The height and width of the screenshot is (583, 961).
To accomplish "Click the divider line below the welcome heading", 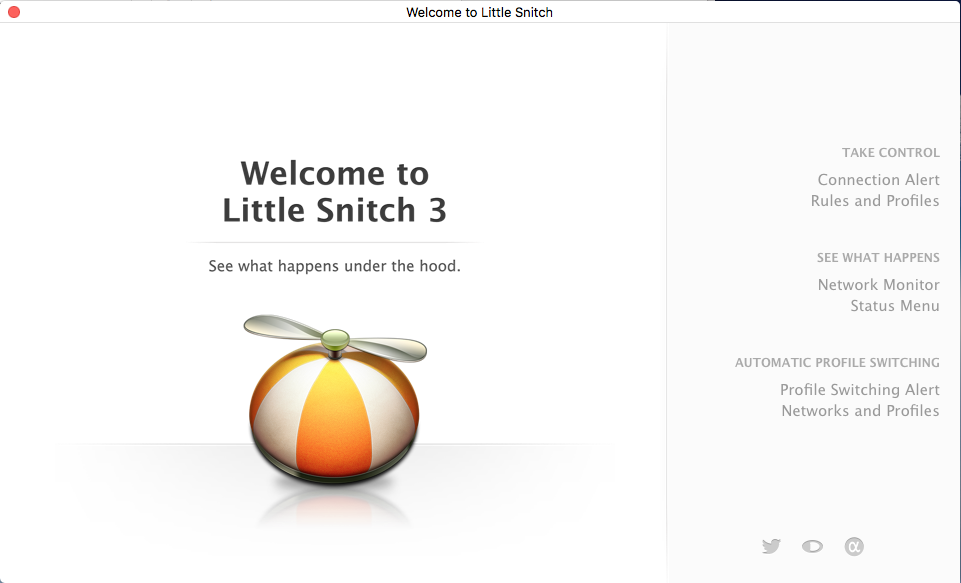I will (334, 240).
